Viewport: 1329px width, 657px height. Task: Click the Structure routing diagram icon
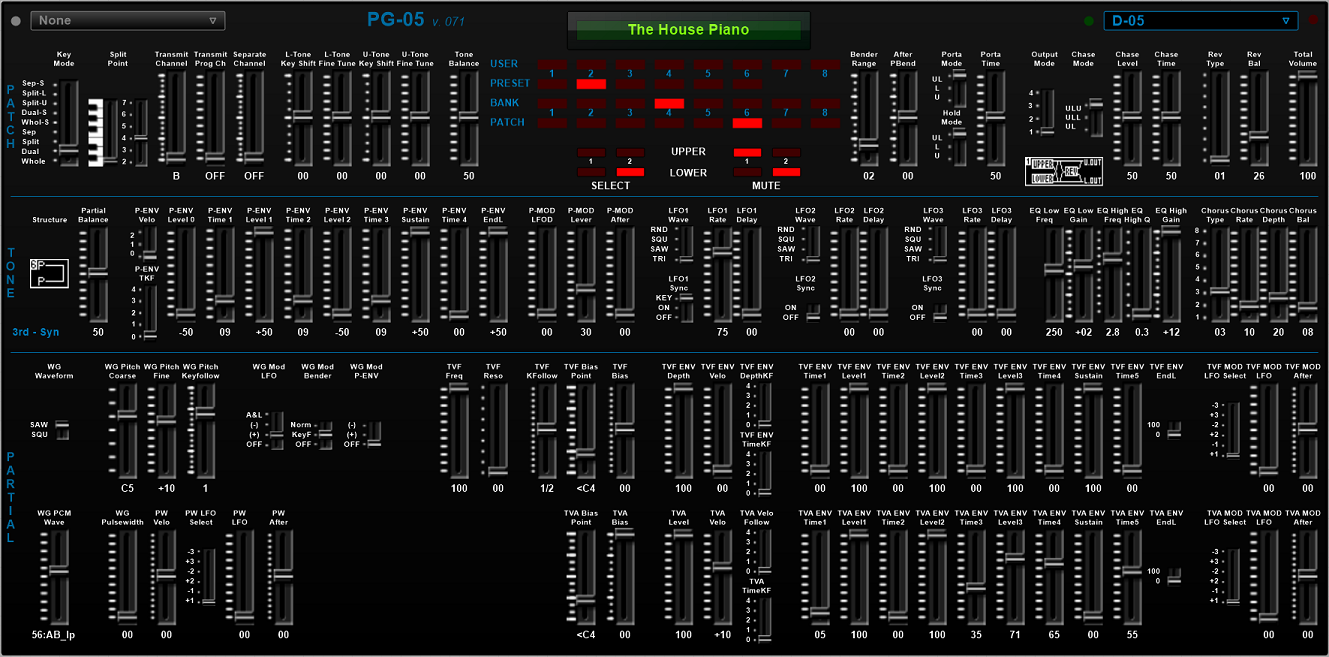pos(49,273)
